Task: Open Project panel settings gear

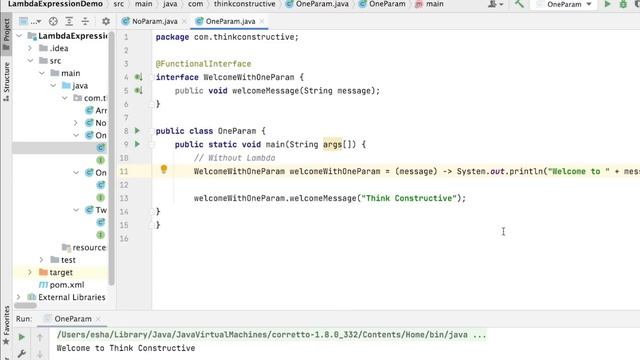Action: (106, 21)
